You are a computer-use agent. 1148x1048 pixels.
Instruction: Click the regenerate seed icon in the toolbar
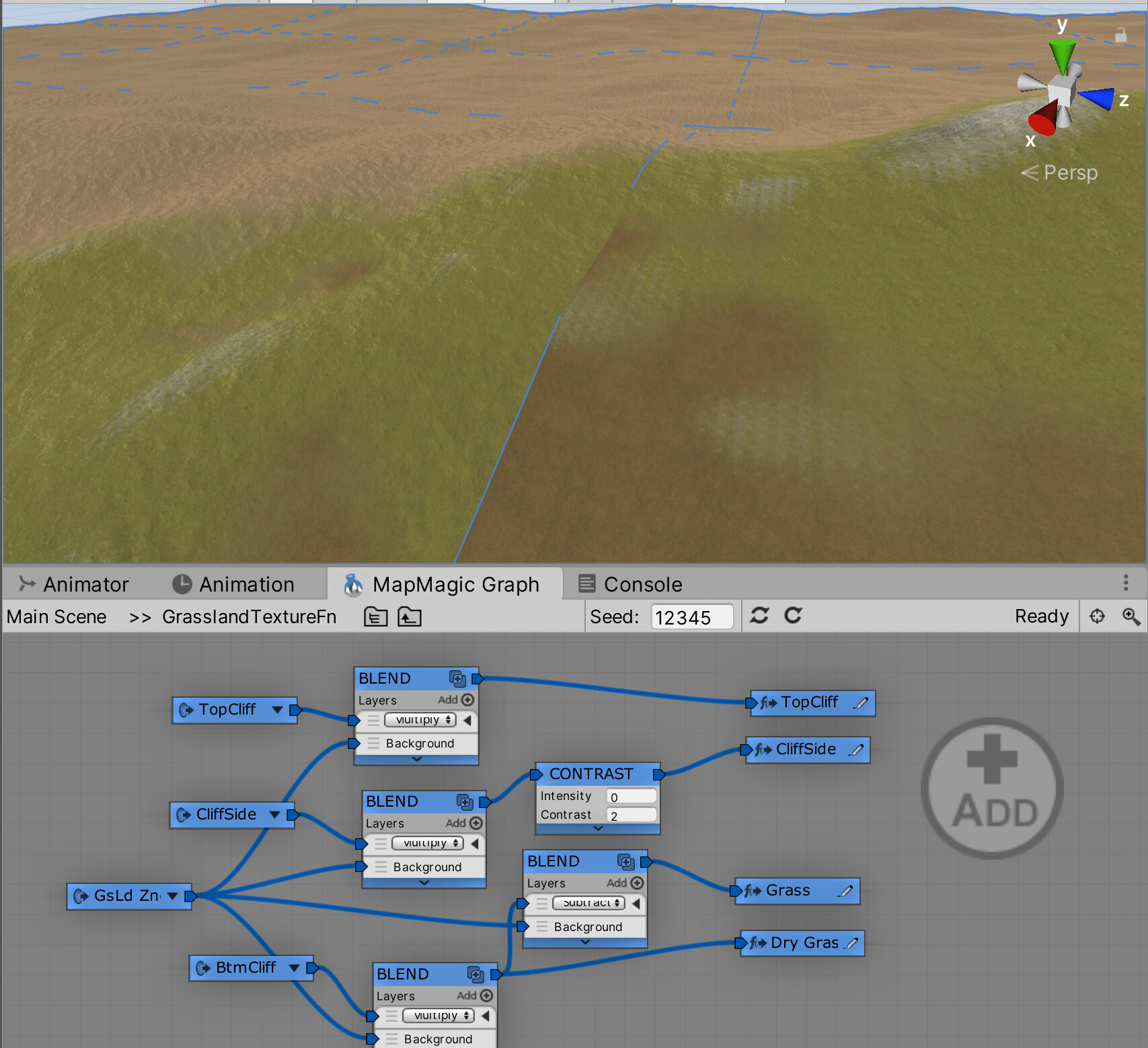pyautogui.click(x=759, y=616)
